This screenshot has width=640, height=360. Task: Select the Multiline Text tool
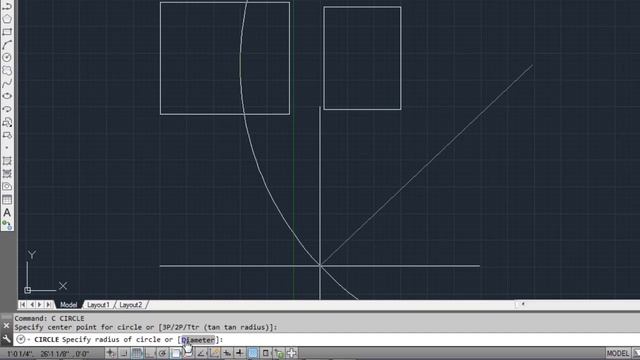coord(7,212)
